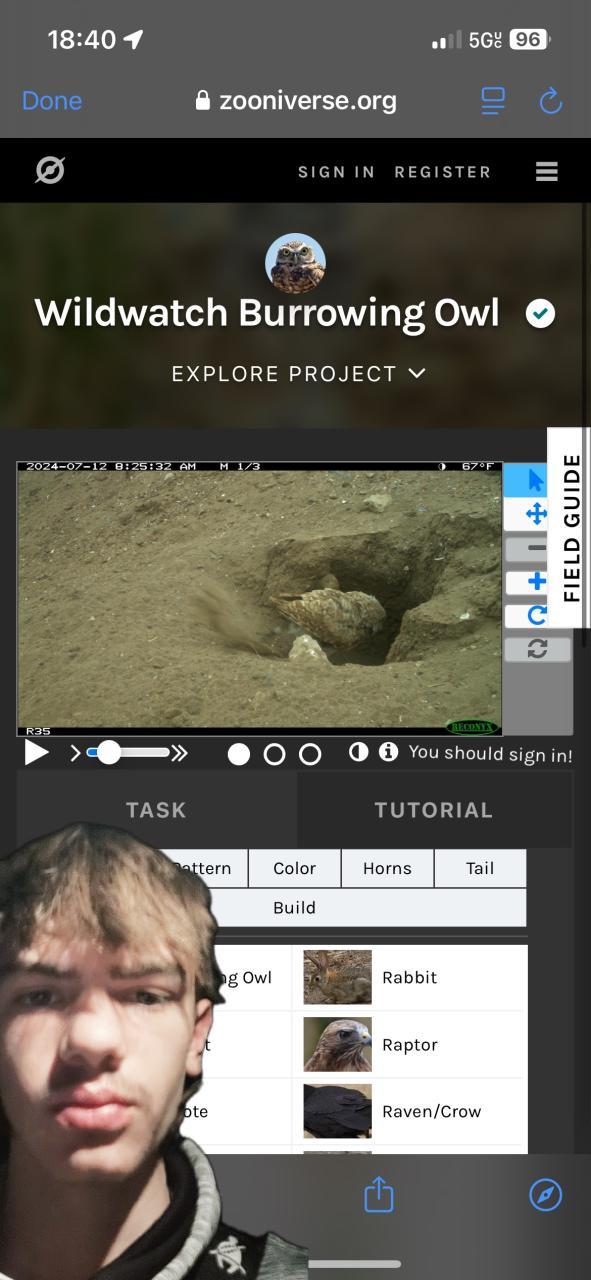Tap Done to close the browser view

(x=52, y=100)
